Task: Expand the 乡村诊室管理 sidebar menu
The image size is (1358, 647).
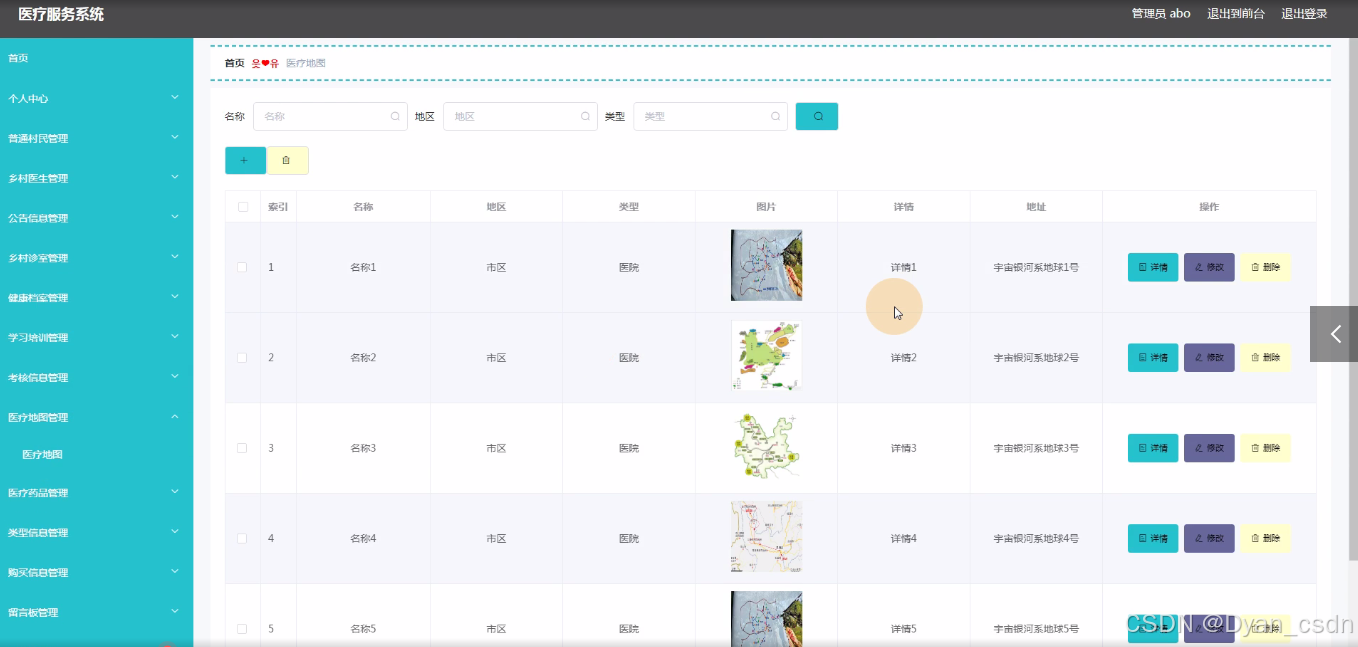Action: tap(96, 258)
